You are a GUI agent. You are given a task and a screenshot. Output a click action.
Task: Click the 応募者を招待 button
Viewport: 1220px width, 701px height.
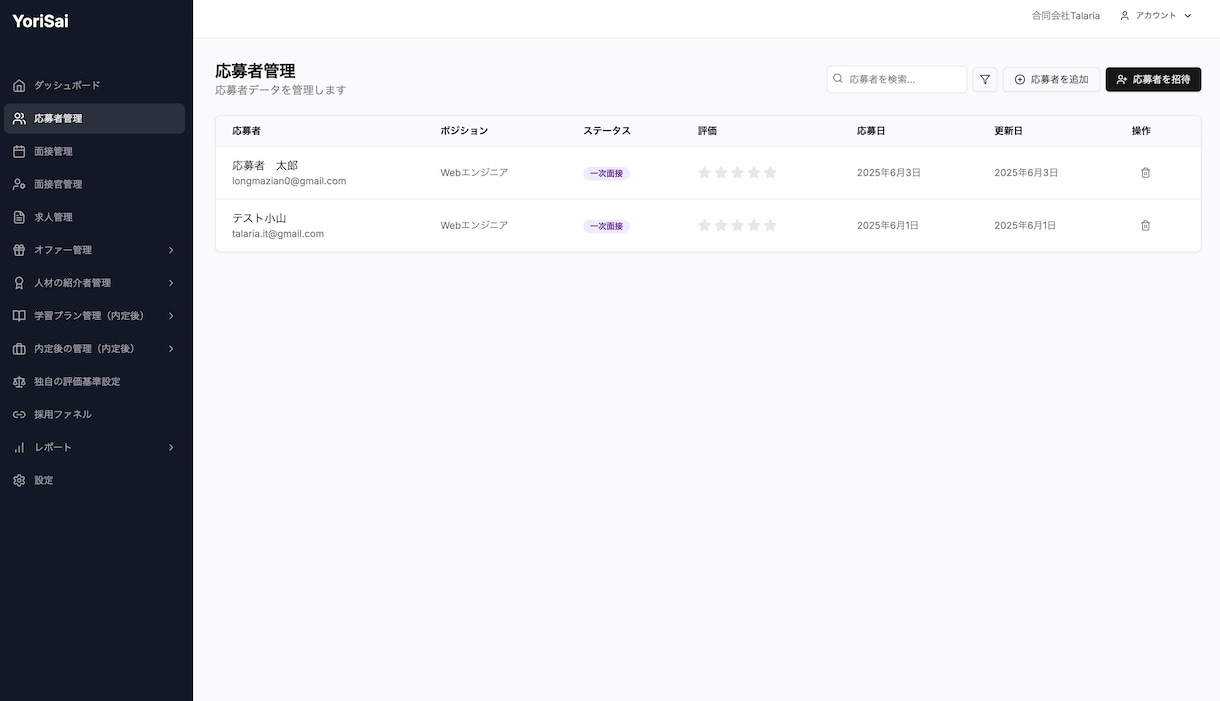1153,79
